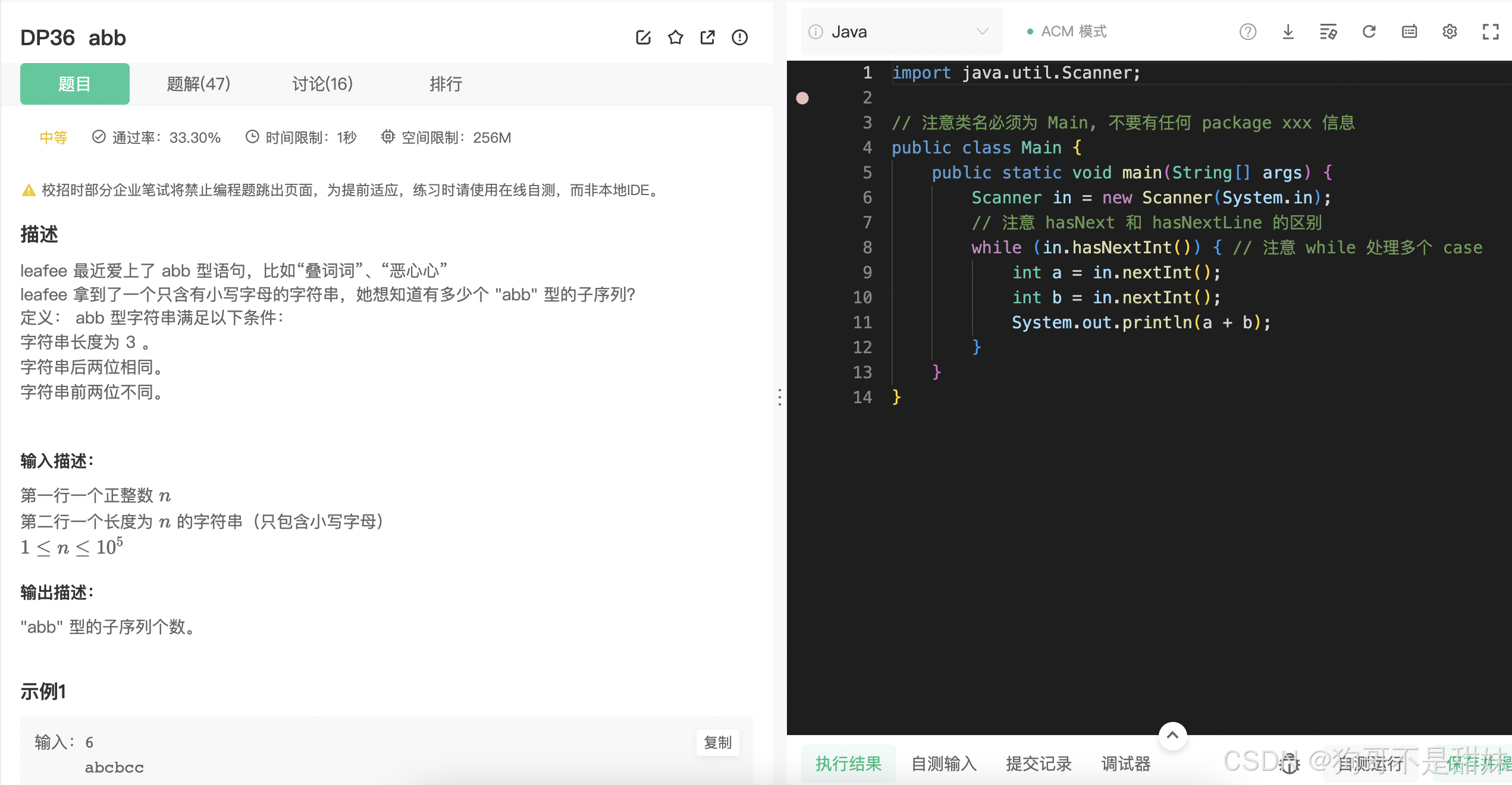Click the format code icon
Viewport: 1512px width, 785px height.
coord(1328,32)
